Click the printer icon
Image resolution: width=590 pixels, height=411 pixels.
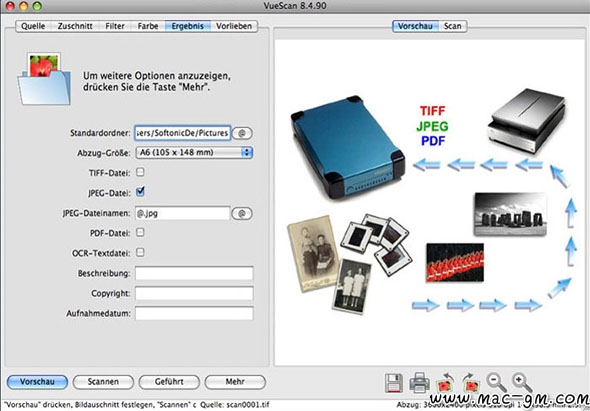coord(419,383)
